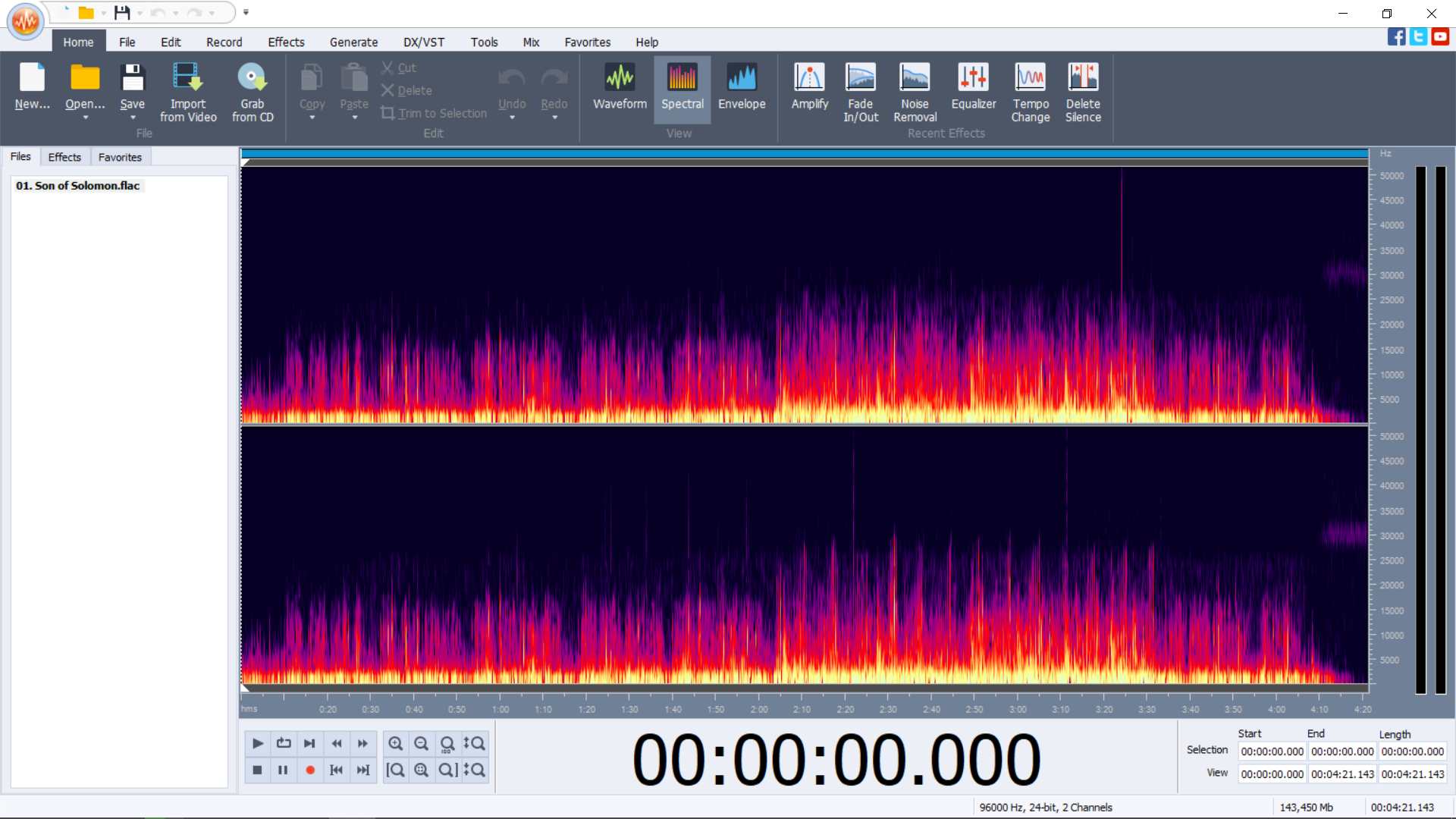Image resolution: width=1456 pixels, height=819 pixels.
Task: Toggle loop playback button
Action: 284,743
